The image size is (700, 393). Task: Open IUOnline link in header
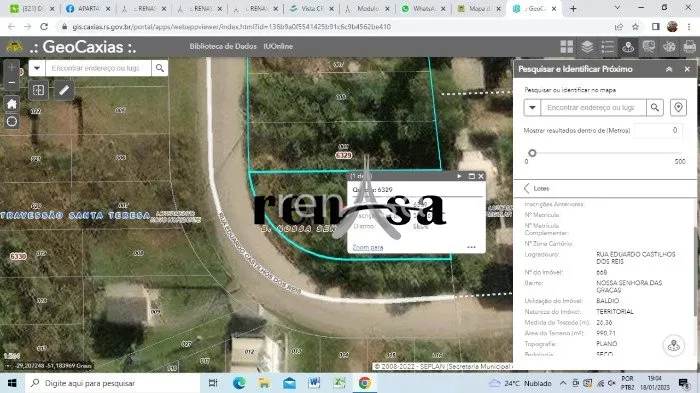tap(278, 46)
